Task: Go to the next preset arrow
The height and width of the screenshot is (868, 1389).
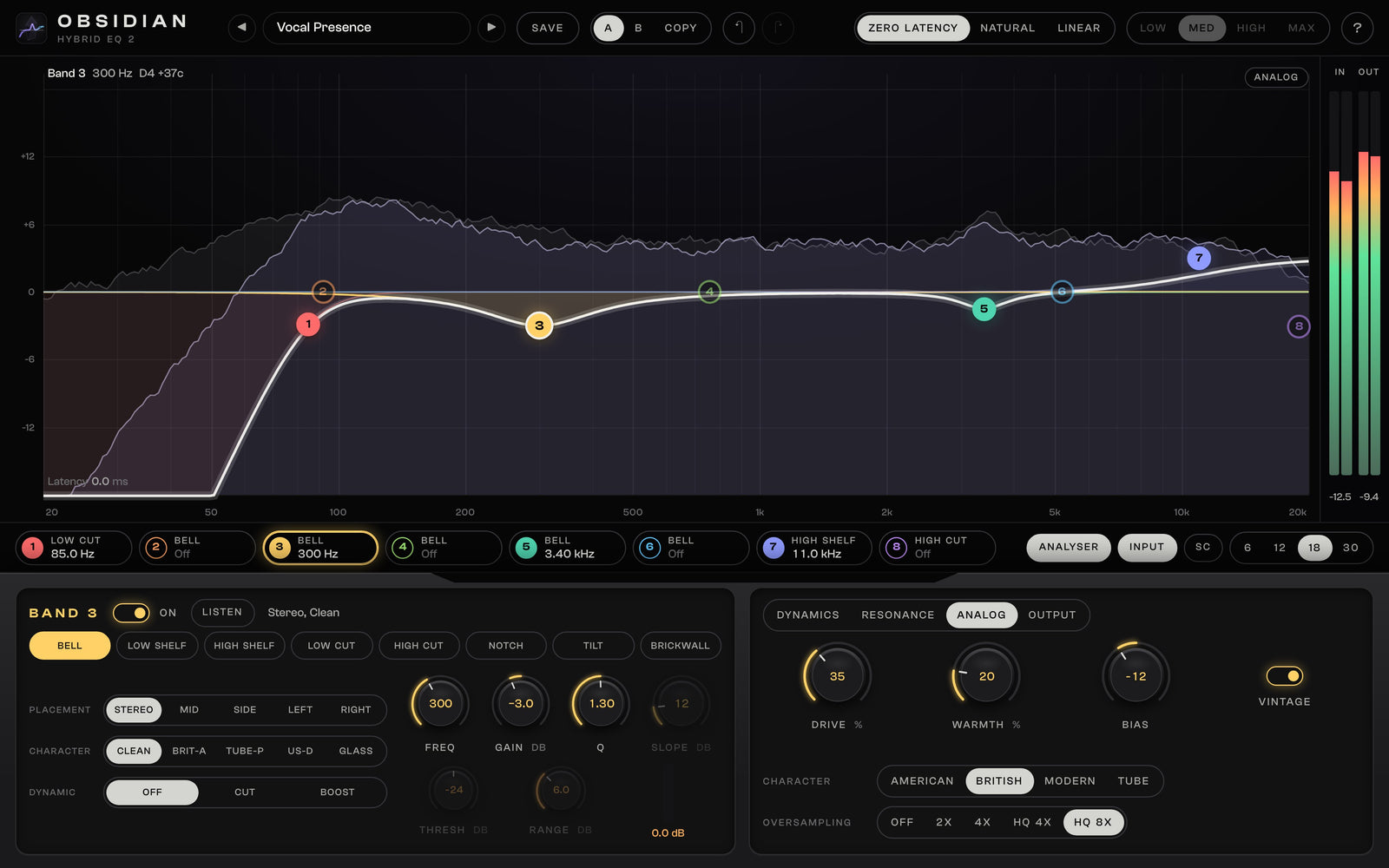Action: [x=491, y=28]
